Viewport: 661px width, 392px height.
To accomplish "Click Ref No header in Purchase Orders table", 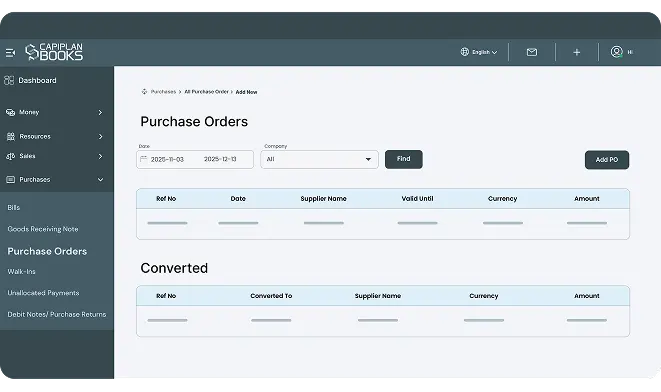I will pyautogui.click(x=166, y=199).
